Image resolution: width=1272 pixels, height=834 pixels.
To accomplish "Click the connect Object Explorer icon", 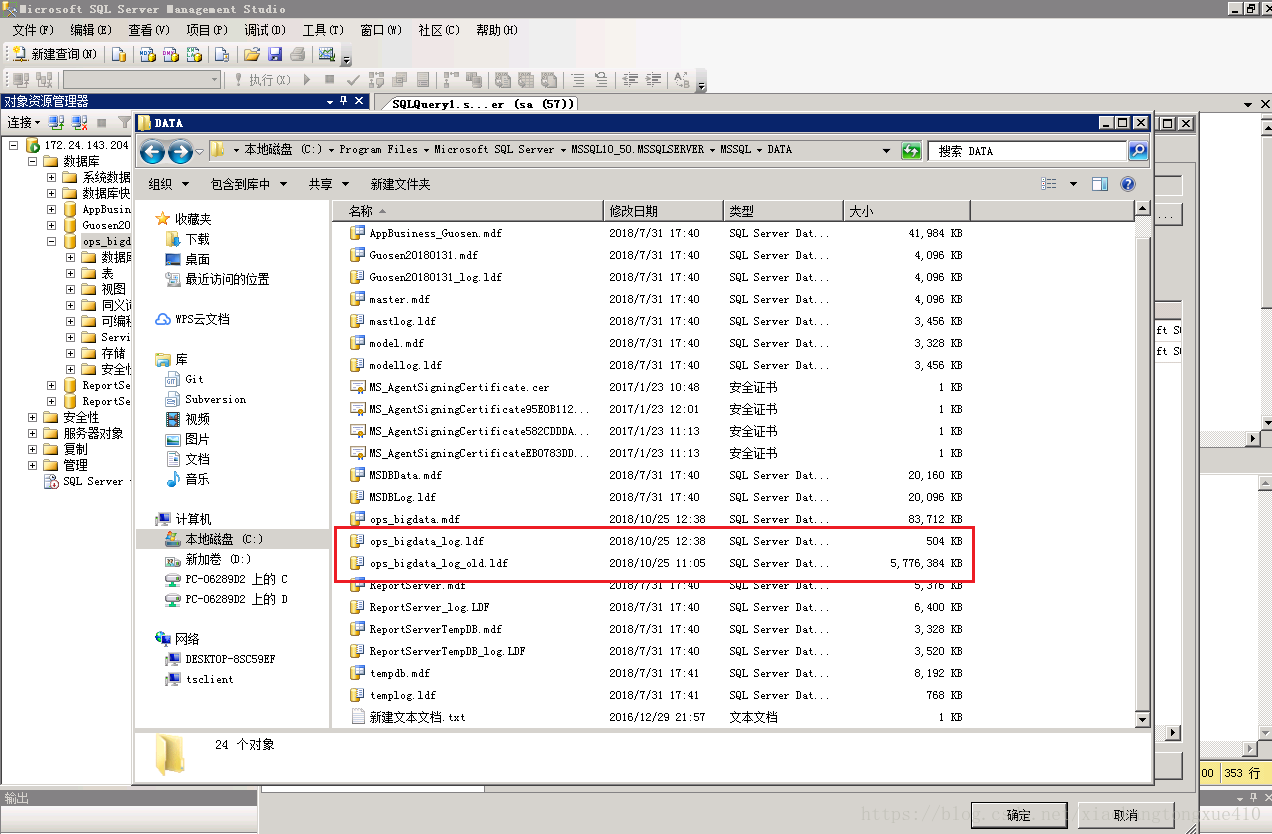I will (x=56, y=122).
